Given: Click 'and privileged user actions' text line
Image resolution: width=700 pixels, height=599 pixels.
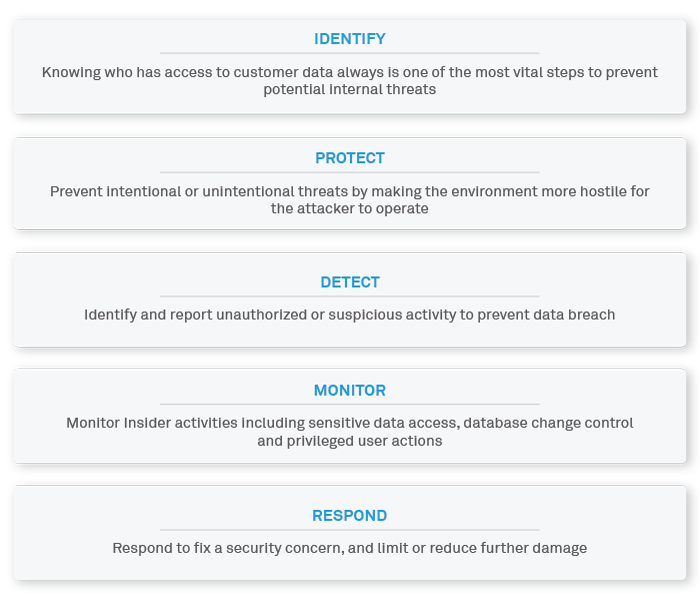Looking at the screenshot, I should (x=349, y=440).
